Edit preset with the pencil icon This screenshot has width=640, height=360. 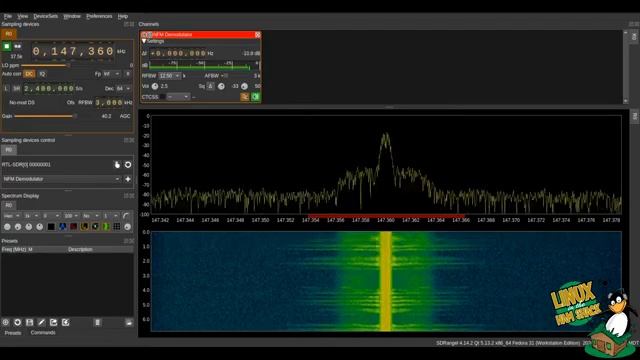(42, 322)
